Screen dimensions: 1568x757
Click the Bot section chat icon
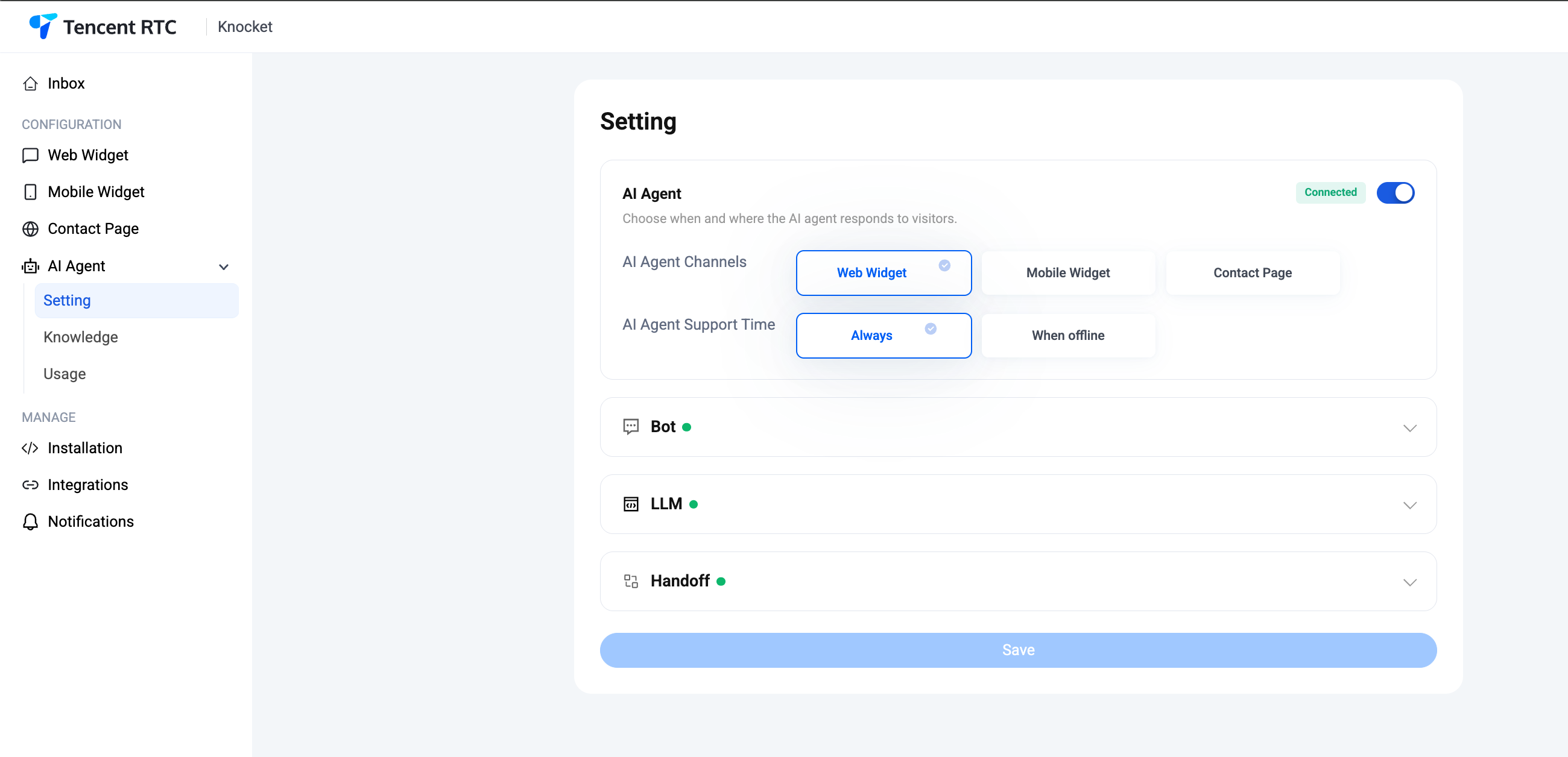pyautogui.click(x=631, y=427)
